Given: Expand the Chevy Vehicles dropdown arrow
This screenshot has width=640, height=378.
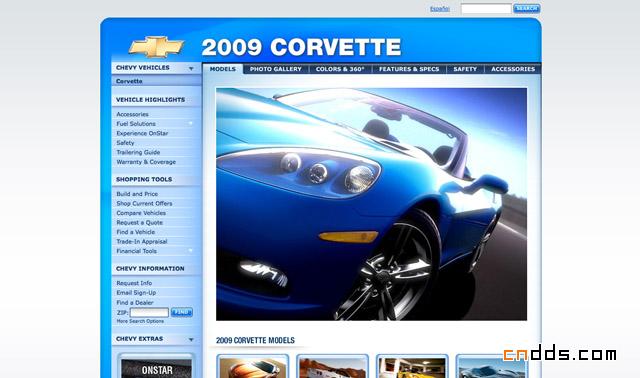Looking at the screenshot, I should pos(191,69).
